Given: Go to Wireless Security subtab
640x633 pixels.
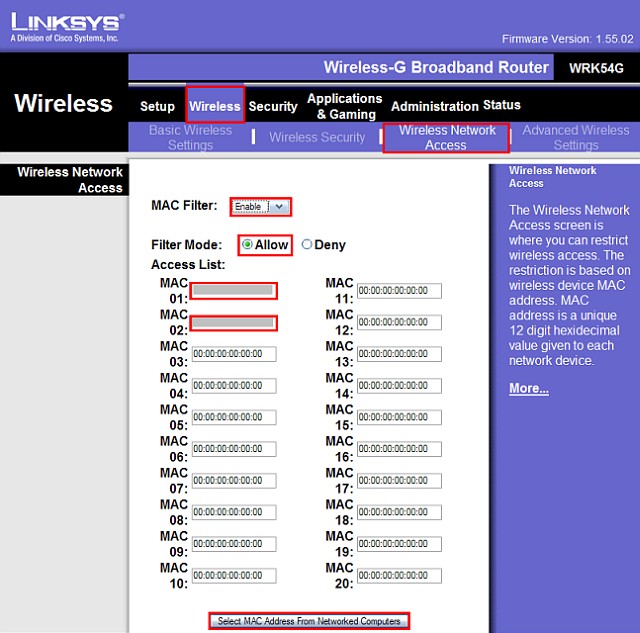Looking at the screenshot, I should pyautogui.click(x=317, y=137).
